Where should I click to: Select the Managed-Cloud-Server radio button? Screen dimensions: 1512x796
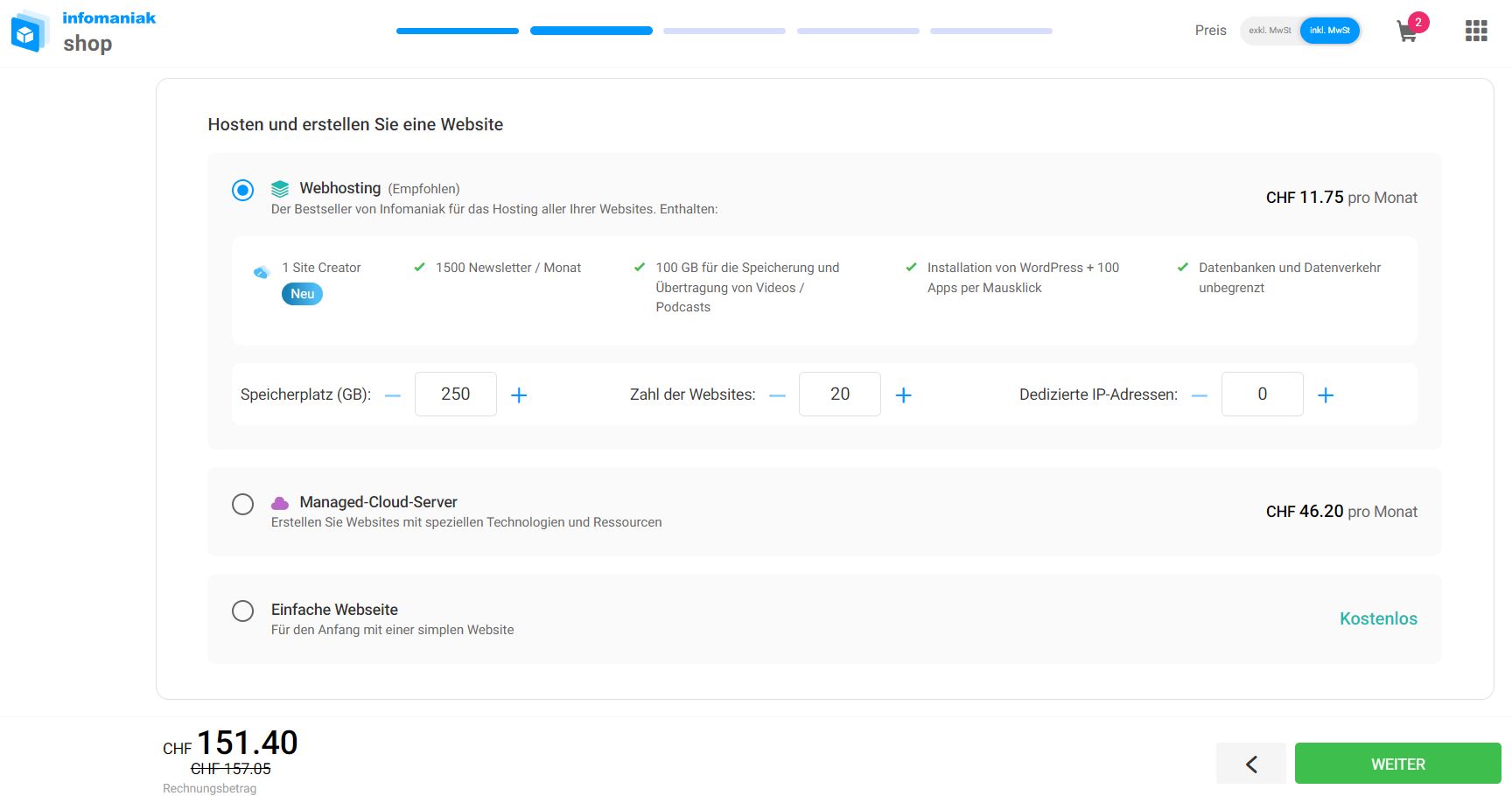click(243, 504)
